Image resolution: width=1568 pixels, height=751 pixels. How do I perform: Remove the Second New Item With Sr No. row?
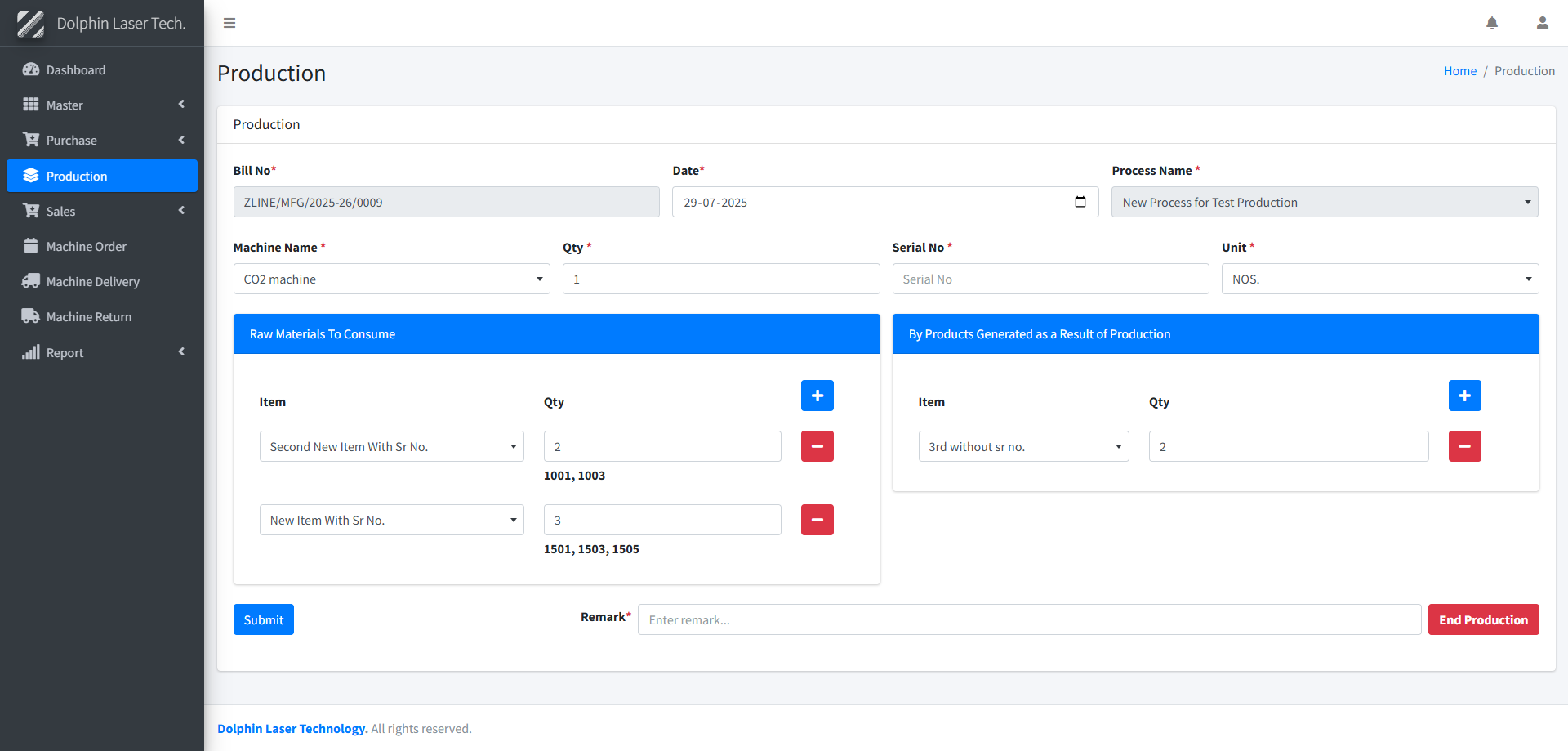(817, 446)
